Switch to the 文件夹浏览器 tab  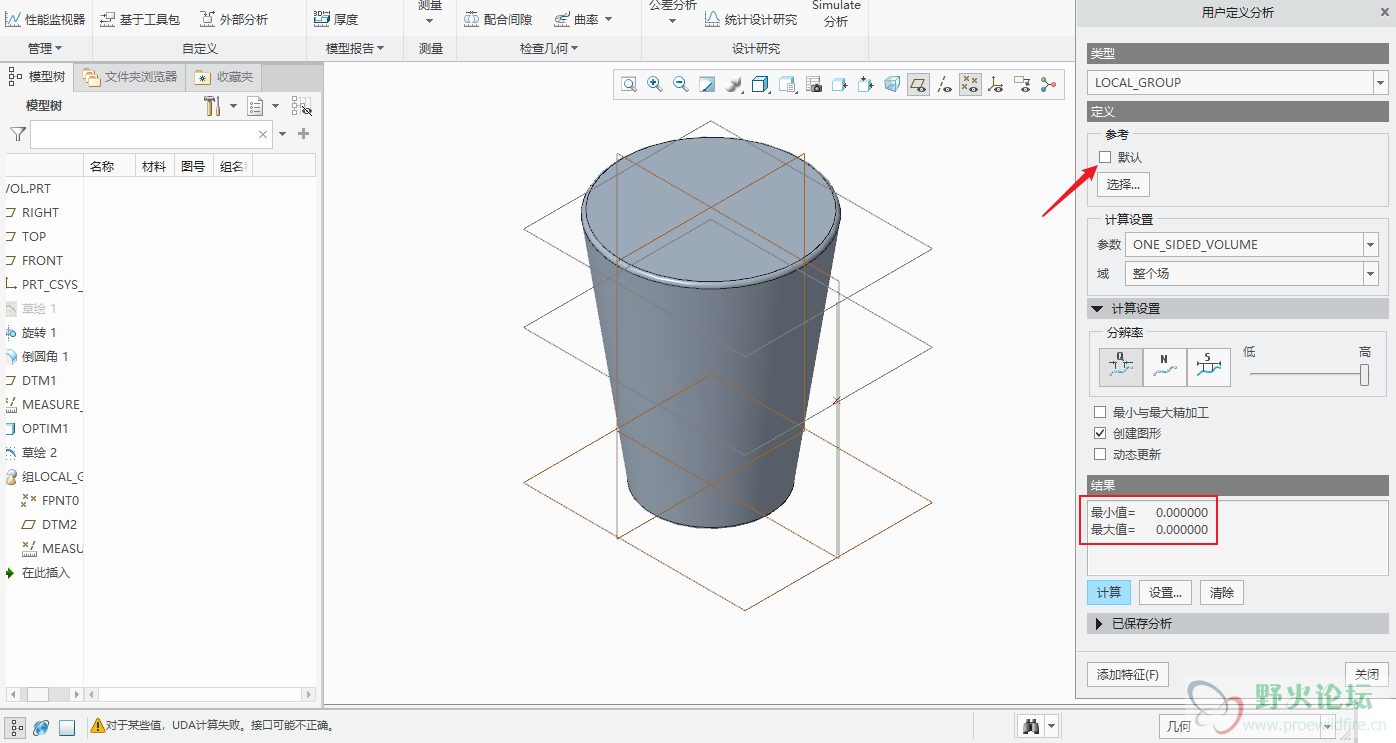(x=130, y=76)
